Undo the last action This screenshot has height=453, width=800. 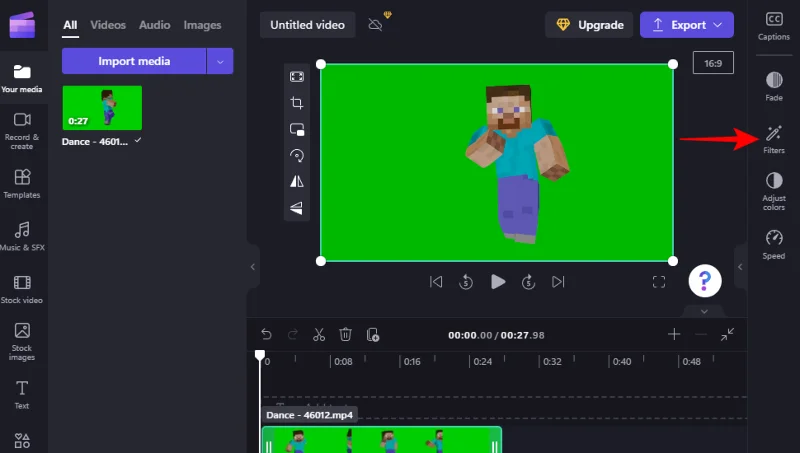point(266,335)
